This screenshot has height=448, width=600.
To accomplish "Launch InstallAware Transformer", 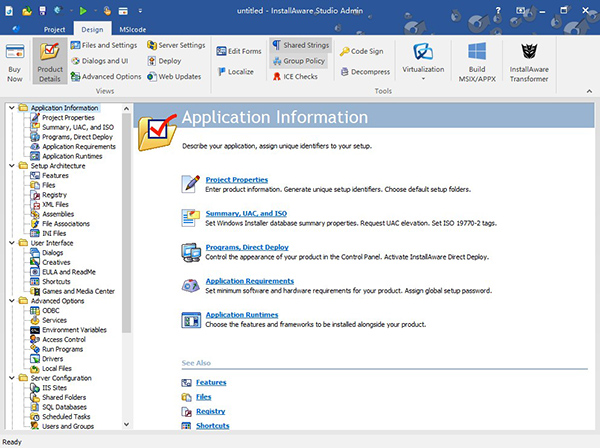I will click(x=530, y=59).
